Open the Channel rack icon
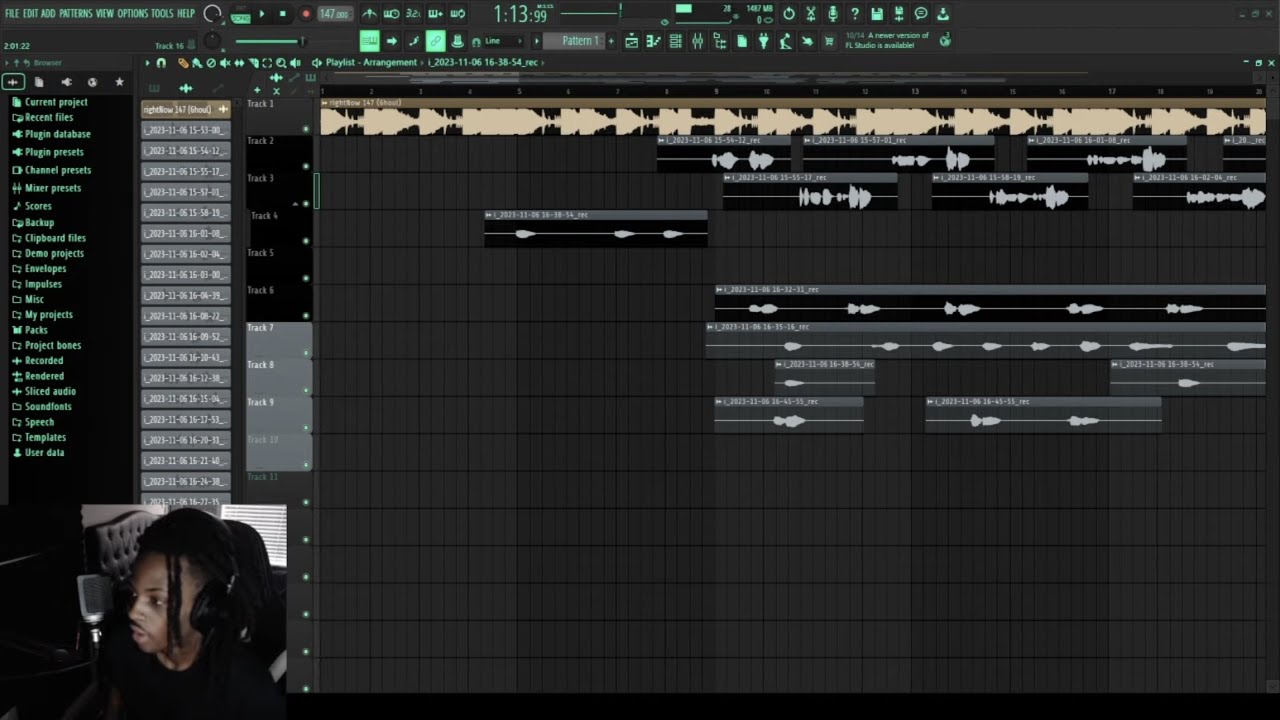 [x=676, y=41]
